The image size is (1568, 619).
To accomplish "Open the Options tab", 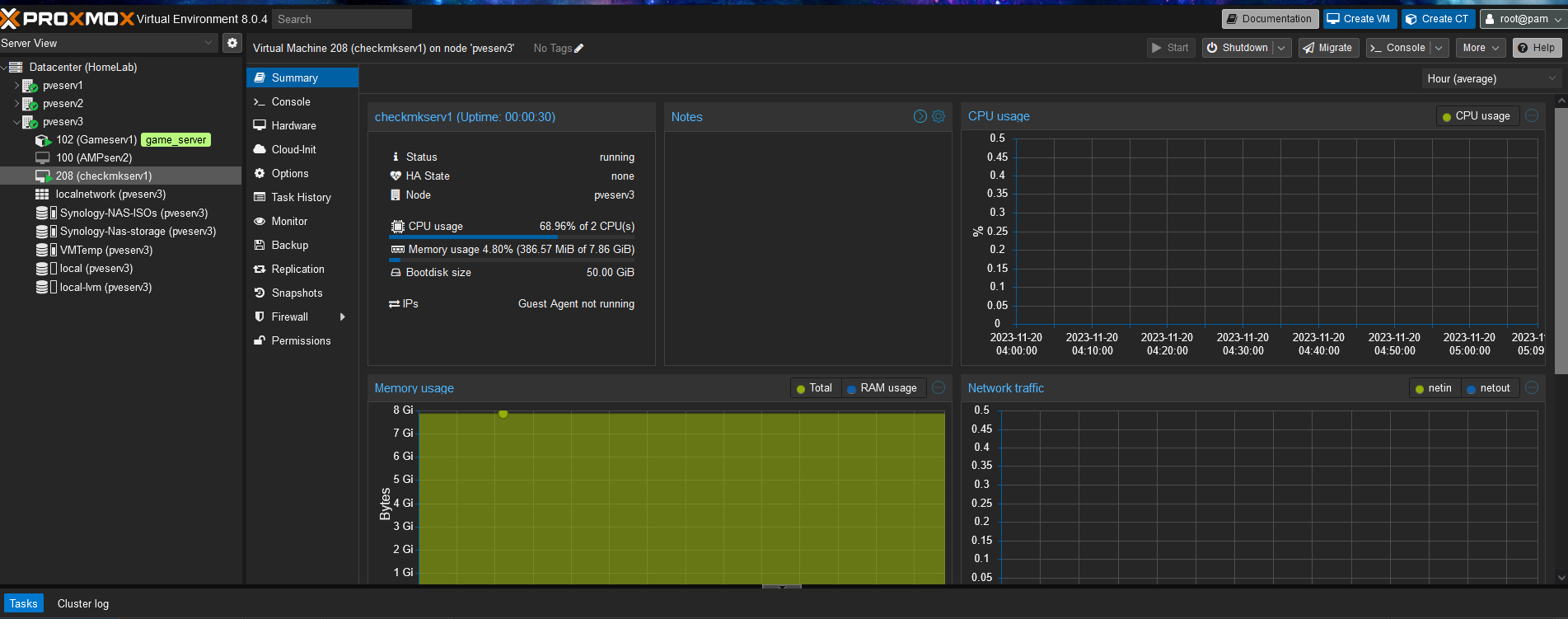I will [x=302, y=173].
